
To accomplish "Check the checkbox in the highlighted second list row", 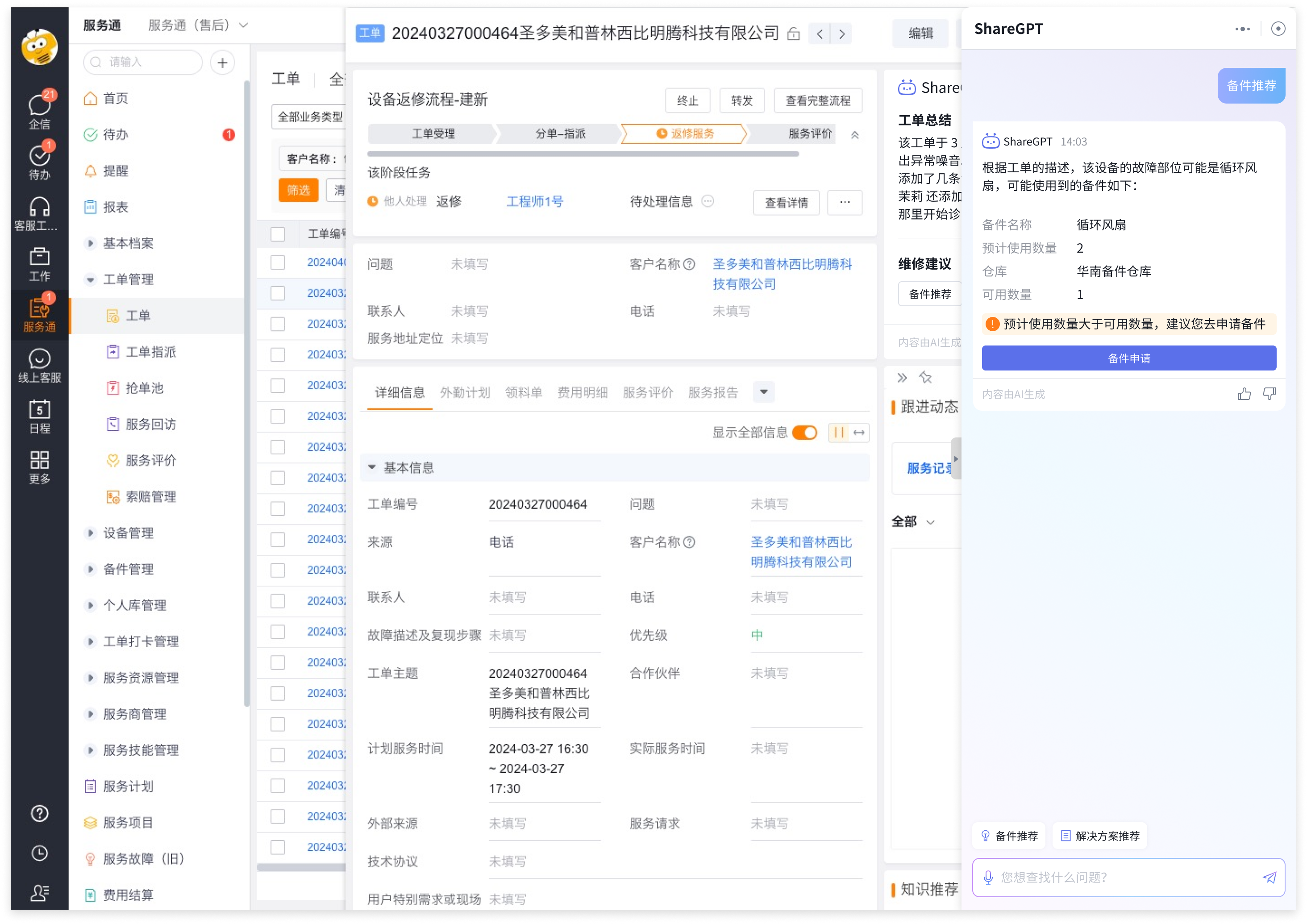I will [x=278, y=293].
